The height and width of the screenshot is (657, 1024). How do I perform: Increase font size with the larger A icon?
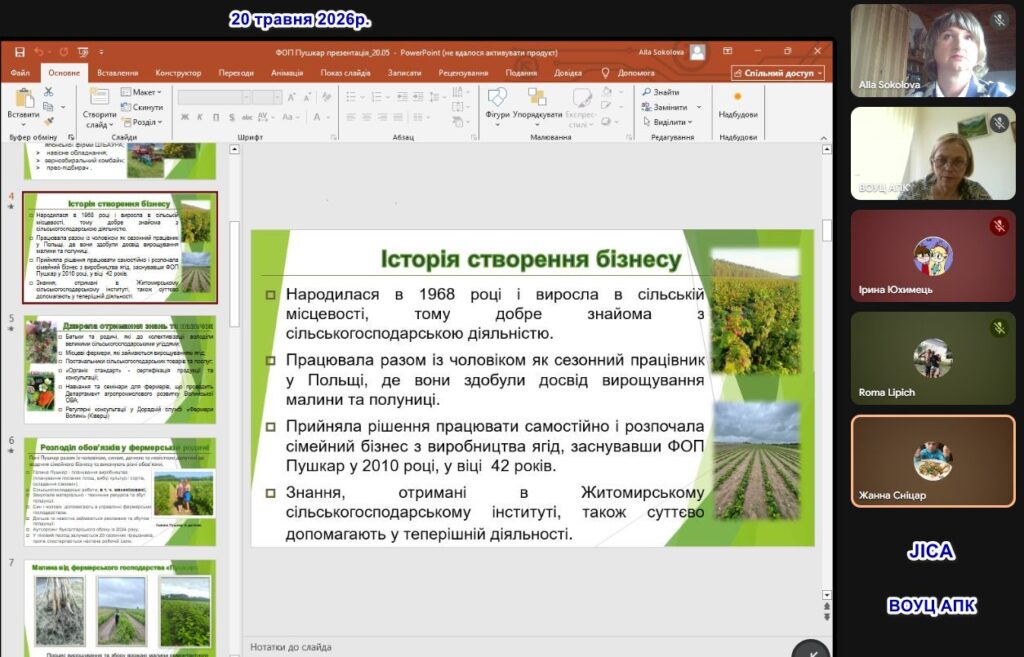[291, 97]
